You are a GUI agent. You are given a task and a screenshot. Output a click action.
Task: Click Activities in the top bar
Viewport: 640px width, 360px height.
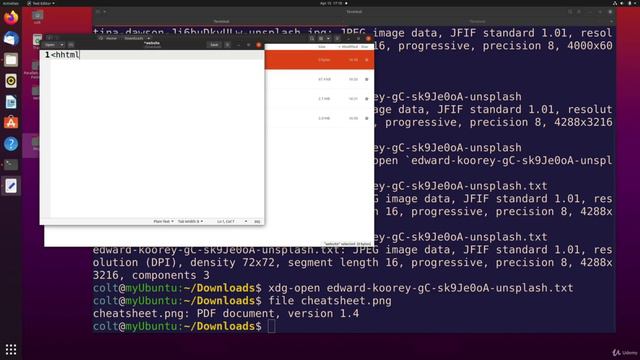click(10, 3)
